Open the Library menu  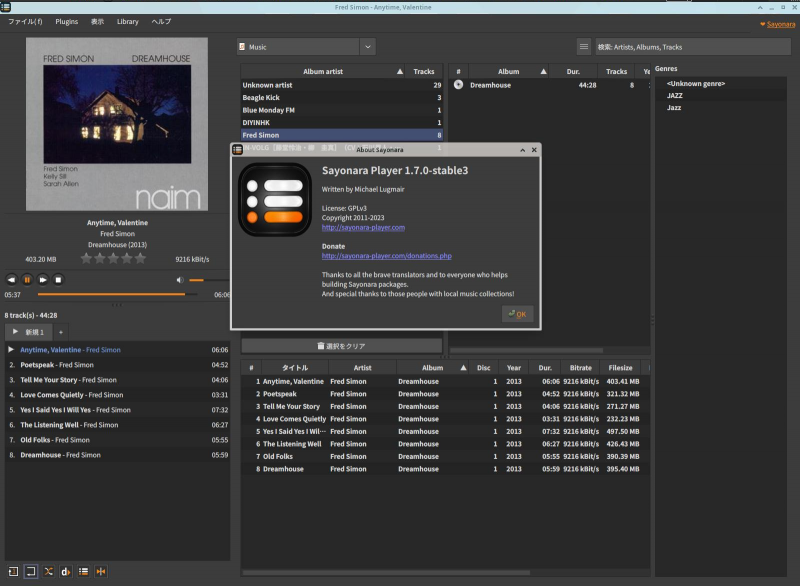128,21
